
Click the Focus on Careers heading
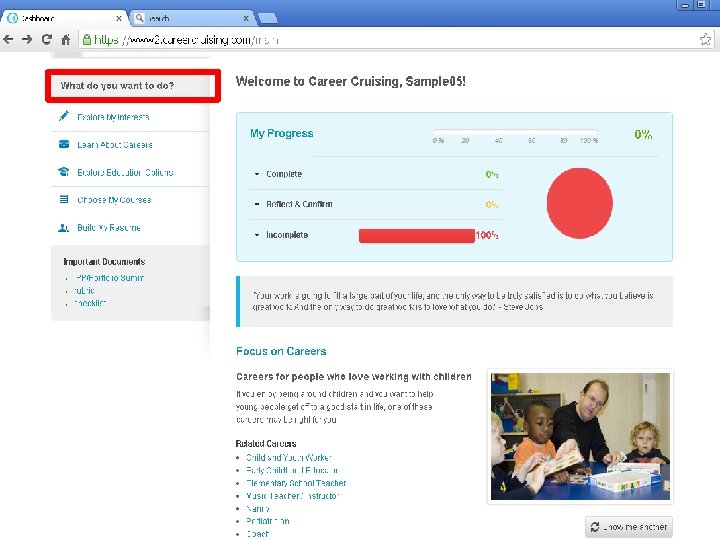point(281,351)
